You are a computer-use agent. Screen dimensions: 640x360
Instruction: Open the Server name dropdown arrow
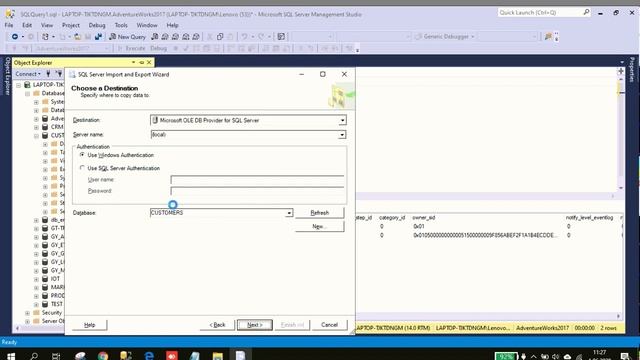(x=342, y=135)
